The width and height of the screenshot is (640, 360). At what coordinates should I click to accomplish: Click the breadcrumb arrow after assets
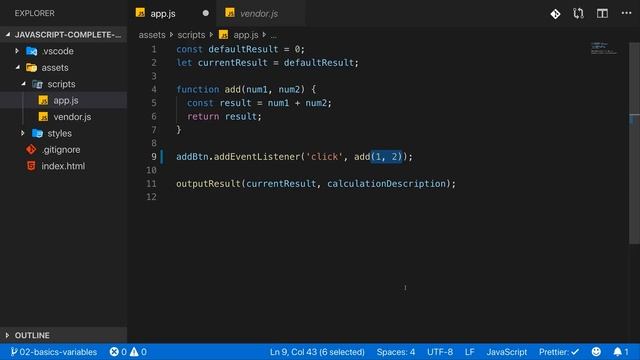pos(171,35)
